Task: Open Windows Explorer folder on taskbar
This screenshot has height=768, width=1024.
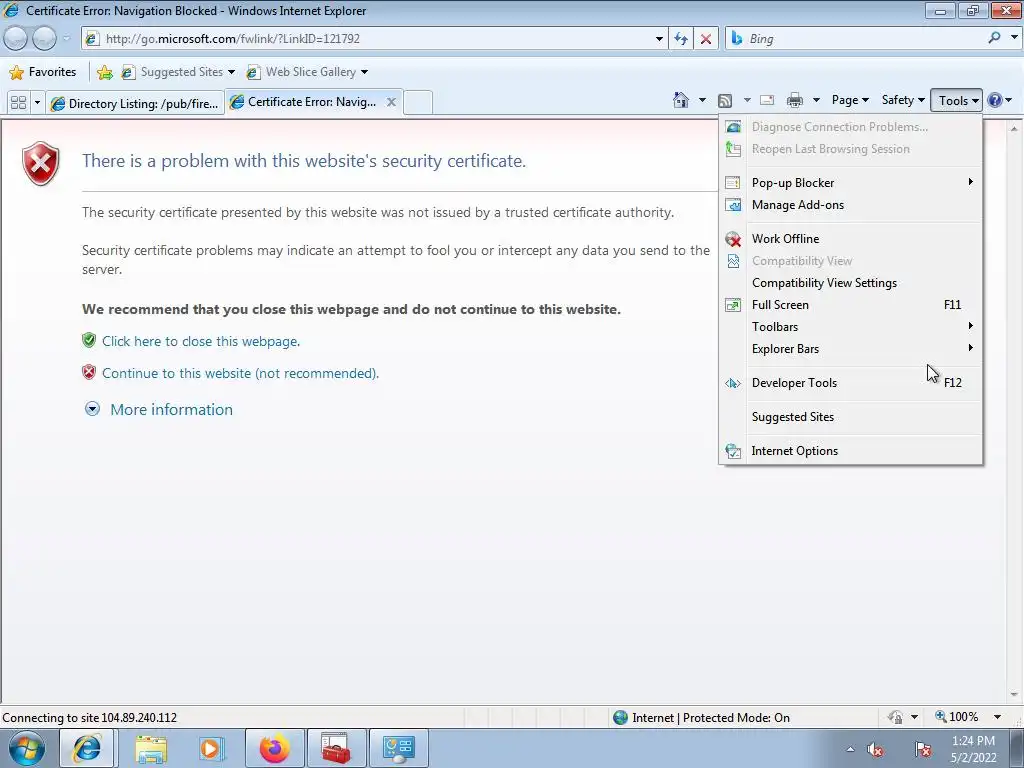Action: coord(151,748)
